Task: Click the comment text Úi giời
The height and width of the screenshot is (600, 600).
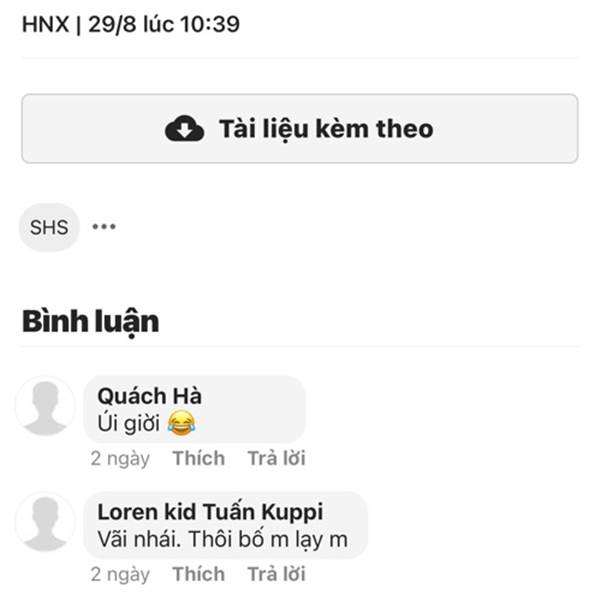Action: pos(129,424)
